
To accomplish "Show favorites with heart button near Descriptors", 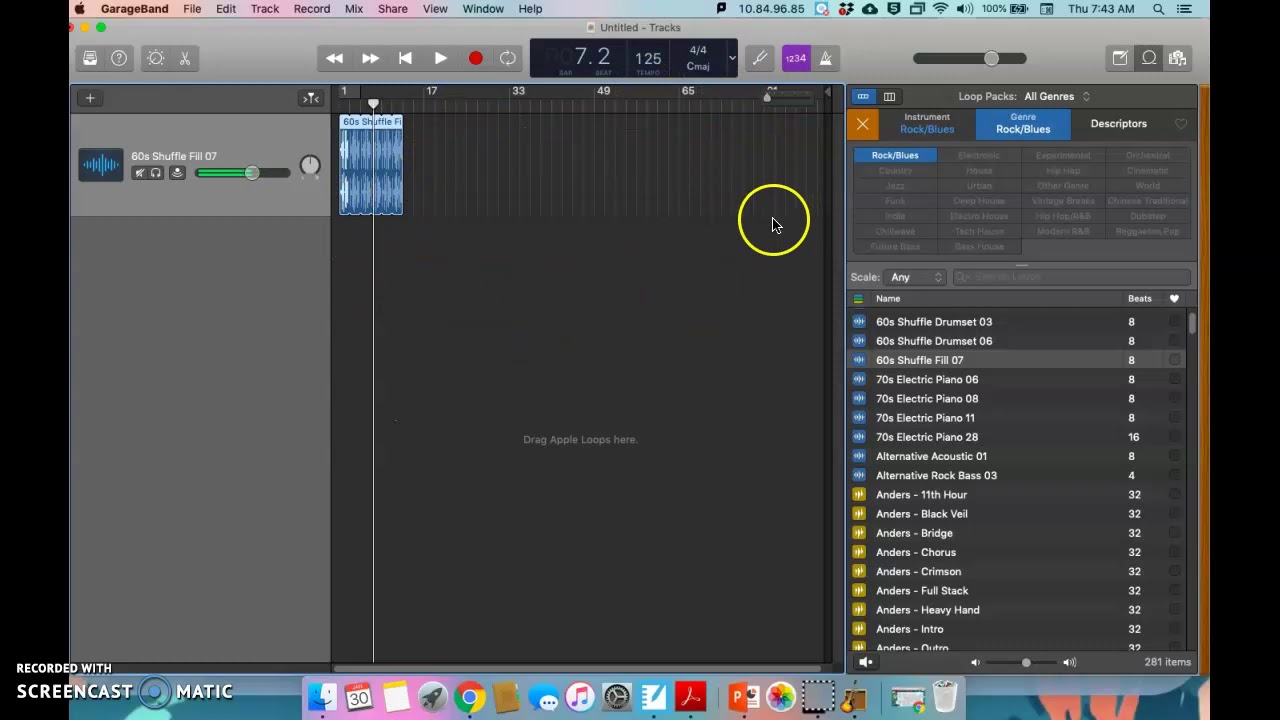I will [1181, 124].
